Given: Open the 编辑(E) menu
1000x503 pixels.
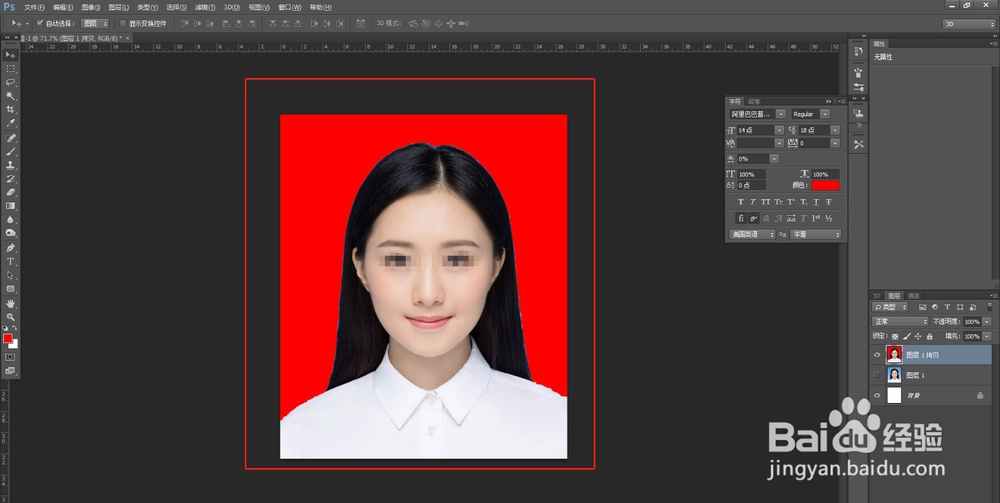Looking at the screenshot, I should [62, 8].
